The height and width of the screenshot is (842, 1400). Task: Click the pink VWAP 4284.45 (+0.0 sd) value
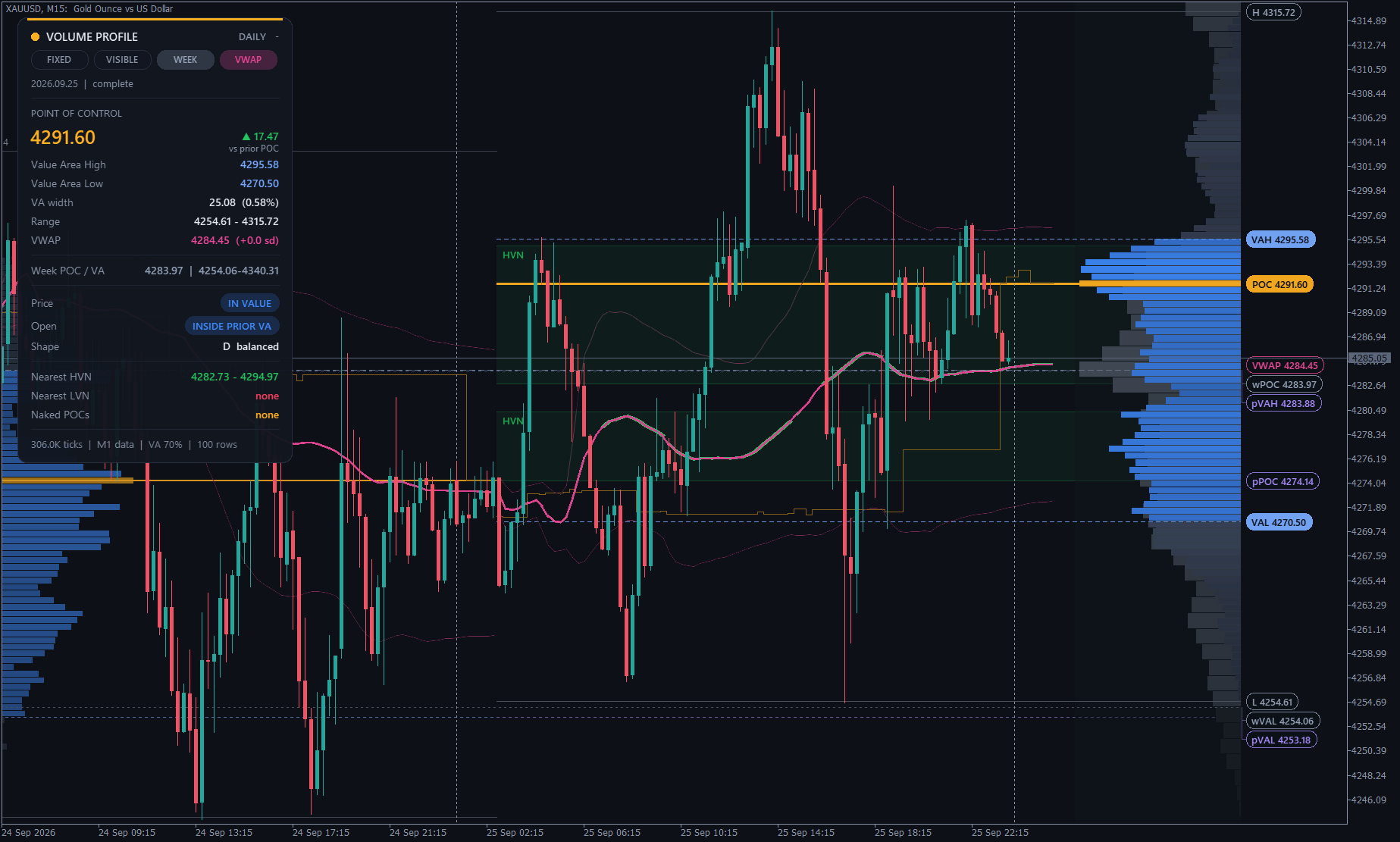tap(234, 240)
